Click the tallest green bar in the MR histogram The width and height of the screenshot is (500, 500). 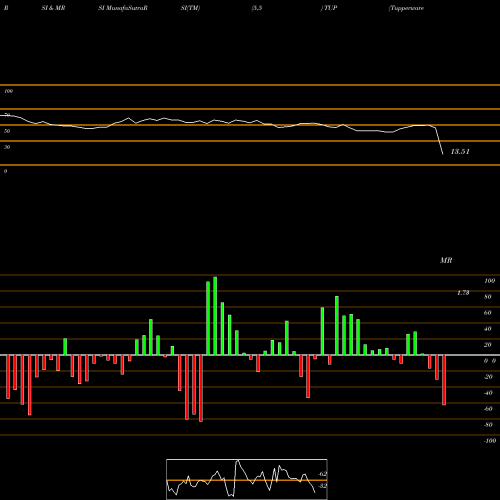click(x=215, y=316)
